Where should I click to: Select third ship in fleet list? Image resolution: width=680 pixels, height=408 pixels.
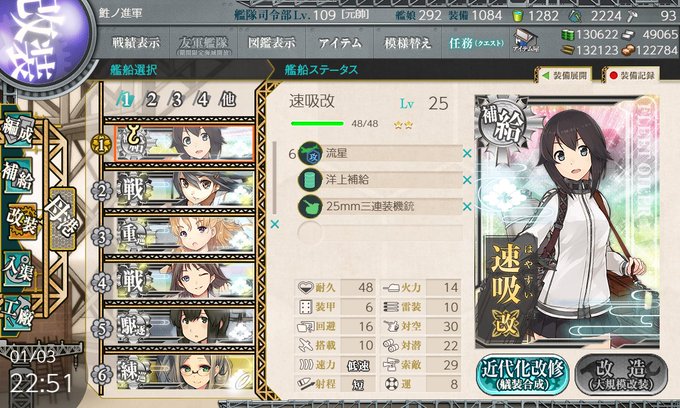pyautogui.click(x=185, y=235)
